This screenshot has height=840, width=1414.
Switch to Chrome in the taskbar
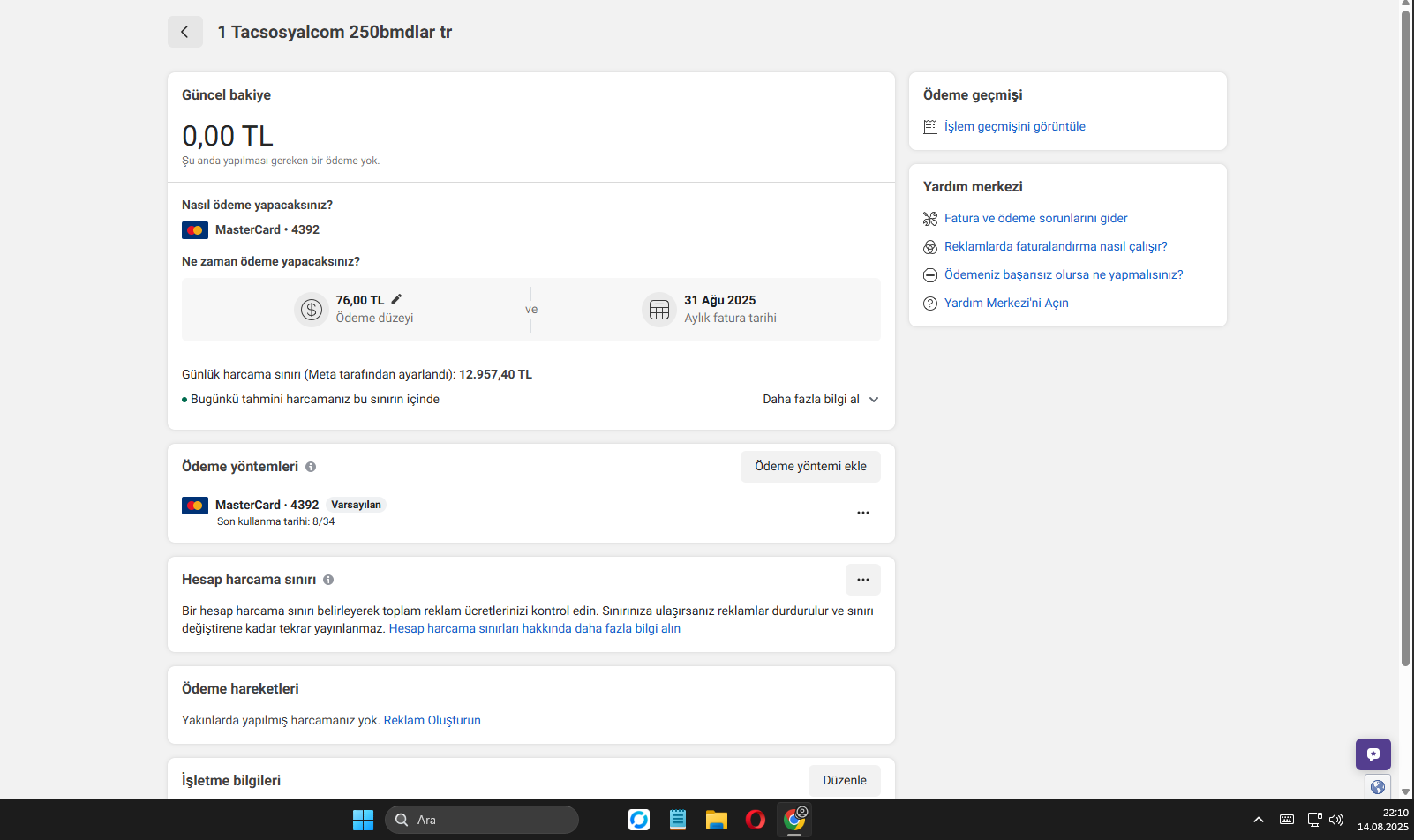click(794, 820)
